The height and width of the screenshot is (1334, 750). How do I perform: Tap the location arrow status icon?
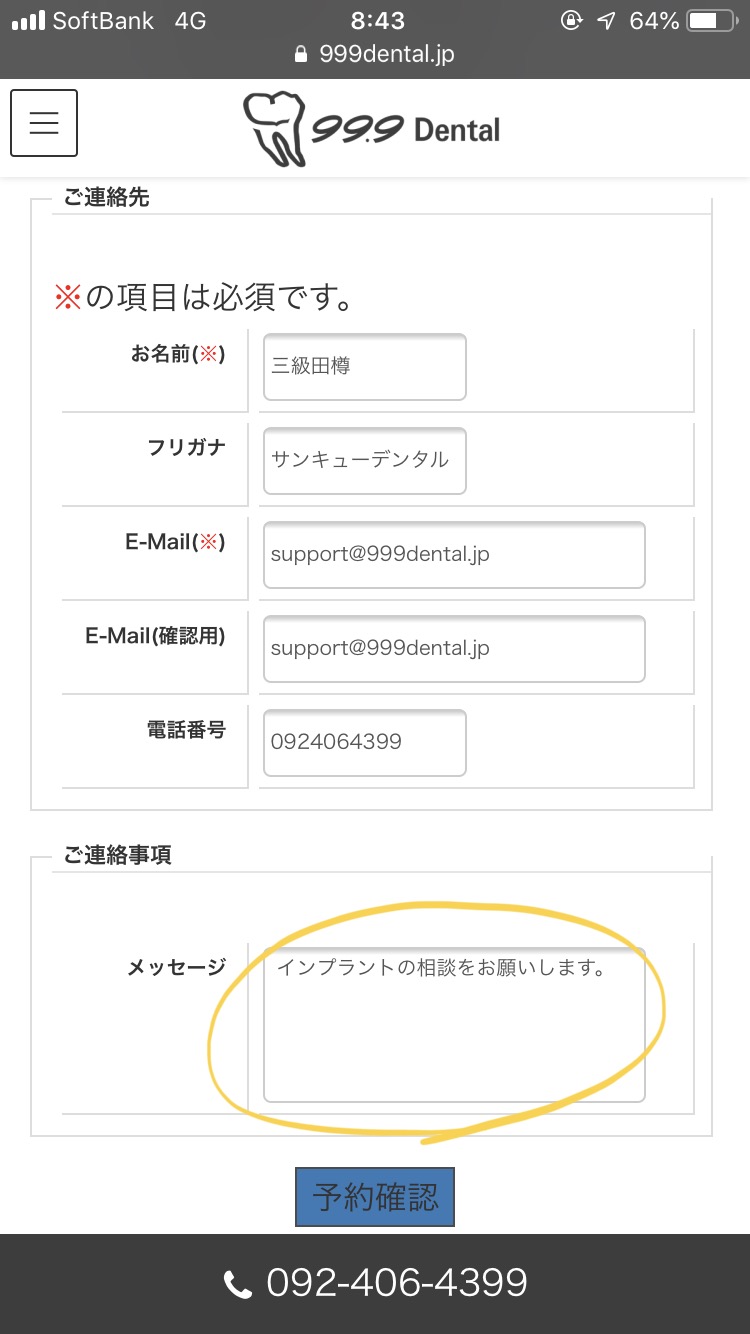[x=607, y=21]
